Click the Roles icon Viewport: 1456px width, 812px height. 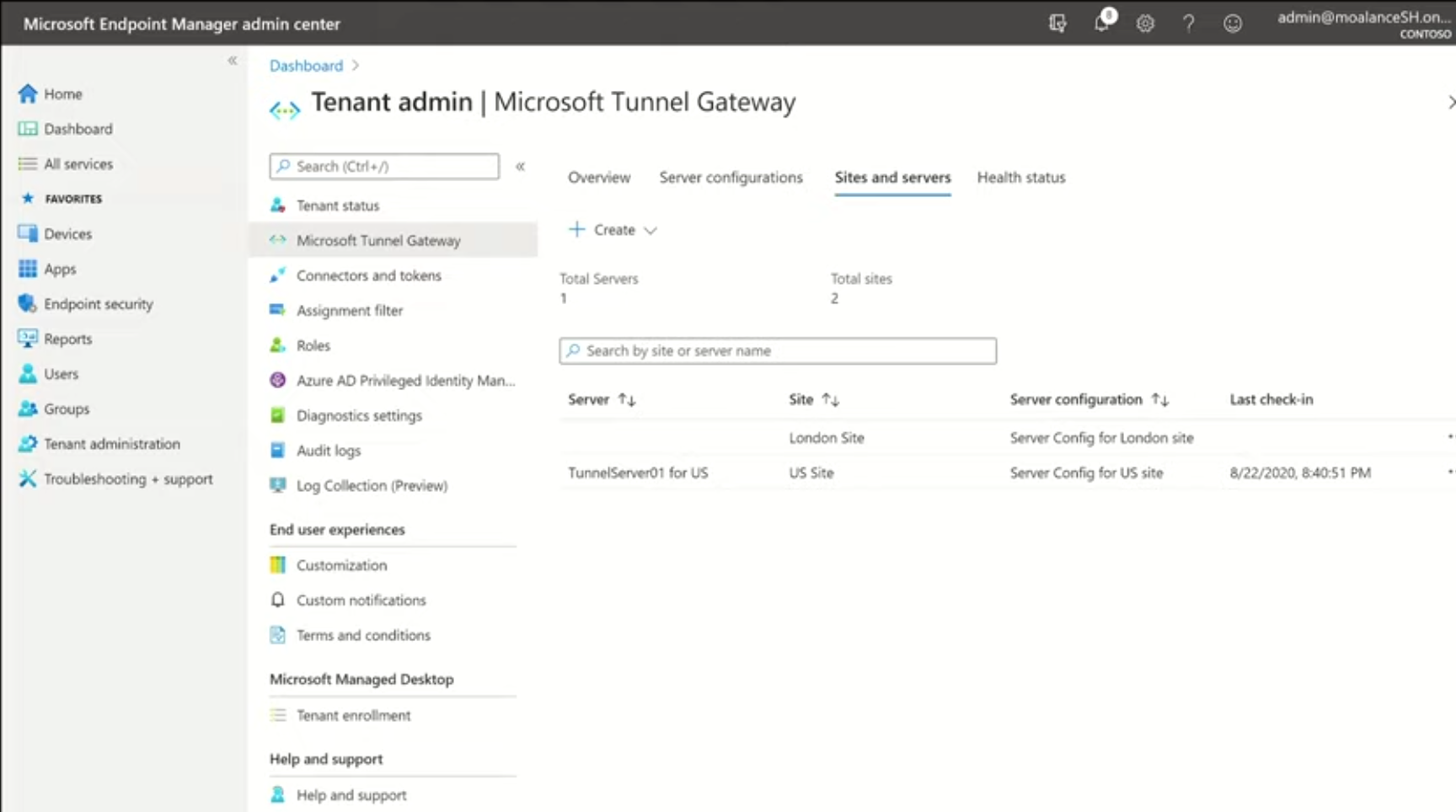click(277, 345)
